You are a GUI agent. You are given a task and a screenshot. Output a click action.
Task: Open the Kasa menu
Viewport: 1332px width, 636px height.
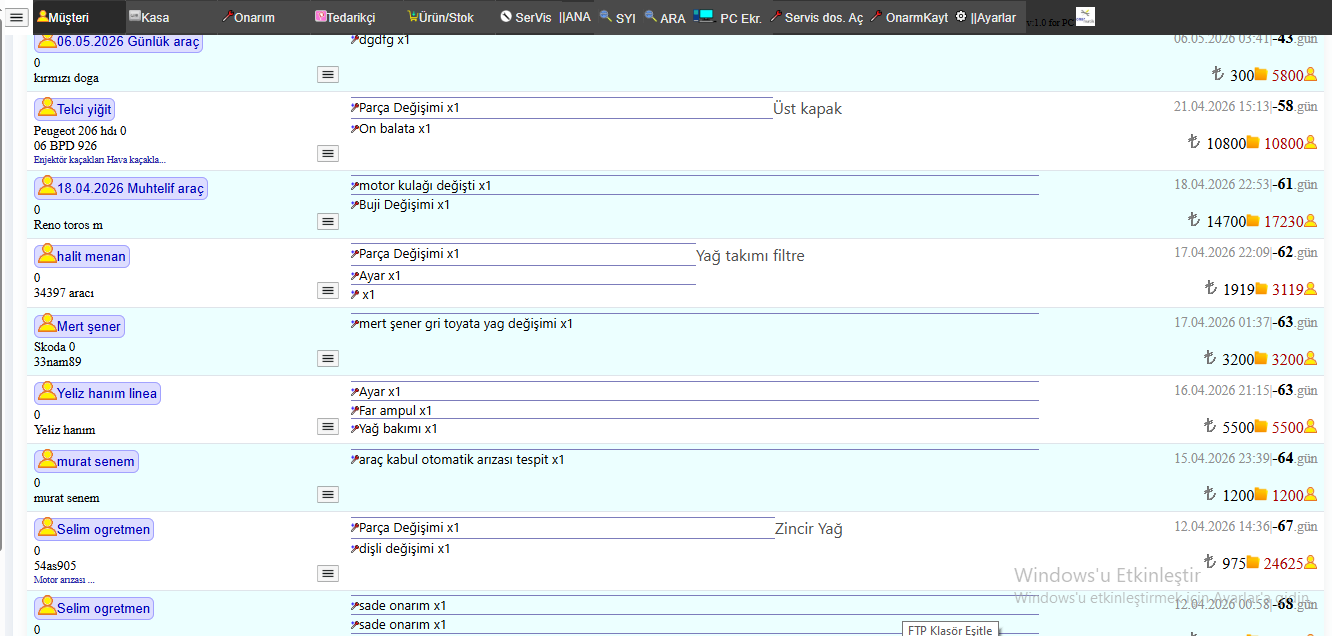tap(149, 17)
